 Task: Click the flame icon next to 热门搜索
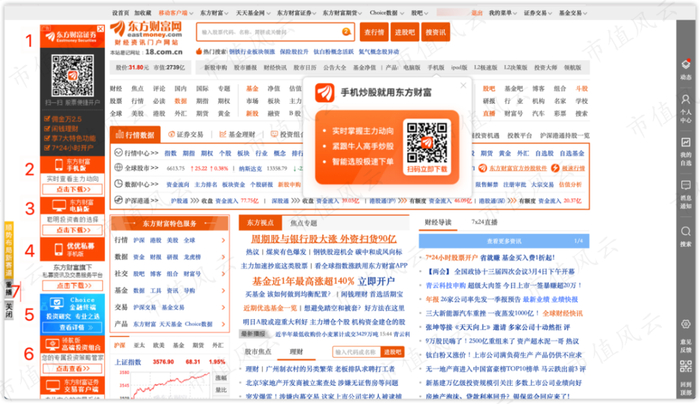(x=199, y=51)
